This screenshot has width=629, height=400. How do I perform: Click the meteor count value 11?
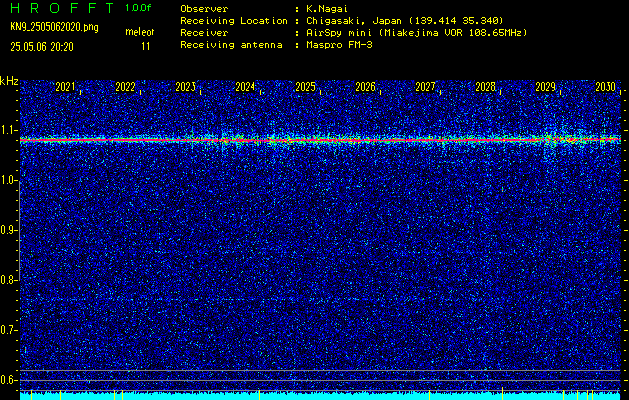[x=146, y=47]
